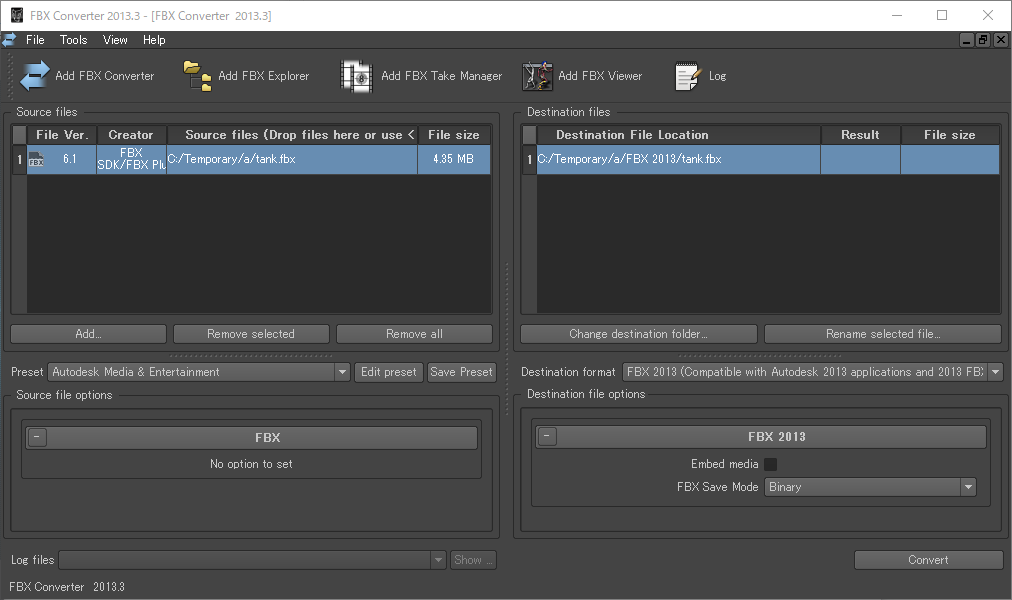The image size is (1012, 600).
Task: Minimize the inner FBX Converter document window
Action: 966,40
